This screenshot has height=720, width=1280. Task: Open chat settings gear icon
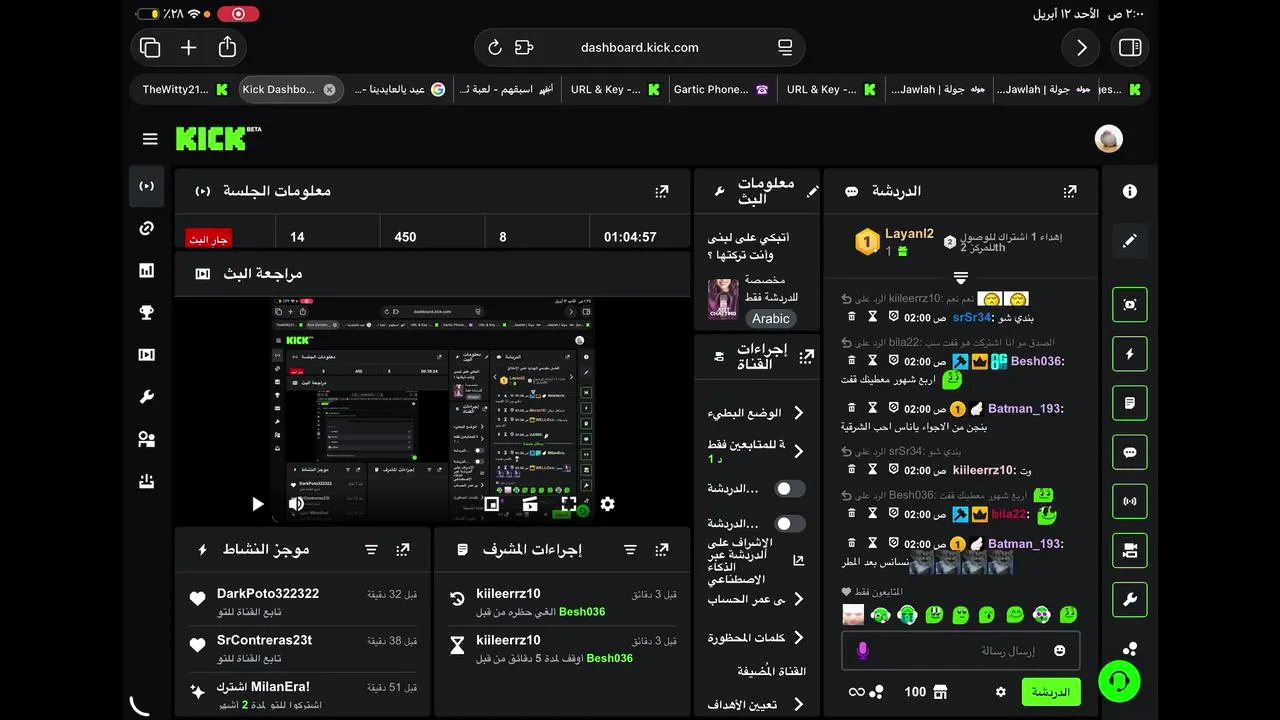tap(1000, 692)
